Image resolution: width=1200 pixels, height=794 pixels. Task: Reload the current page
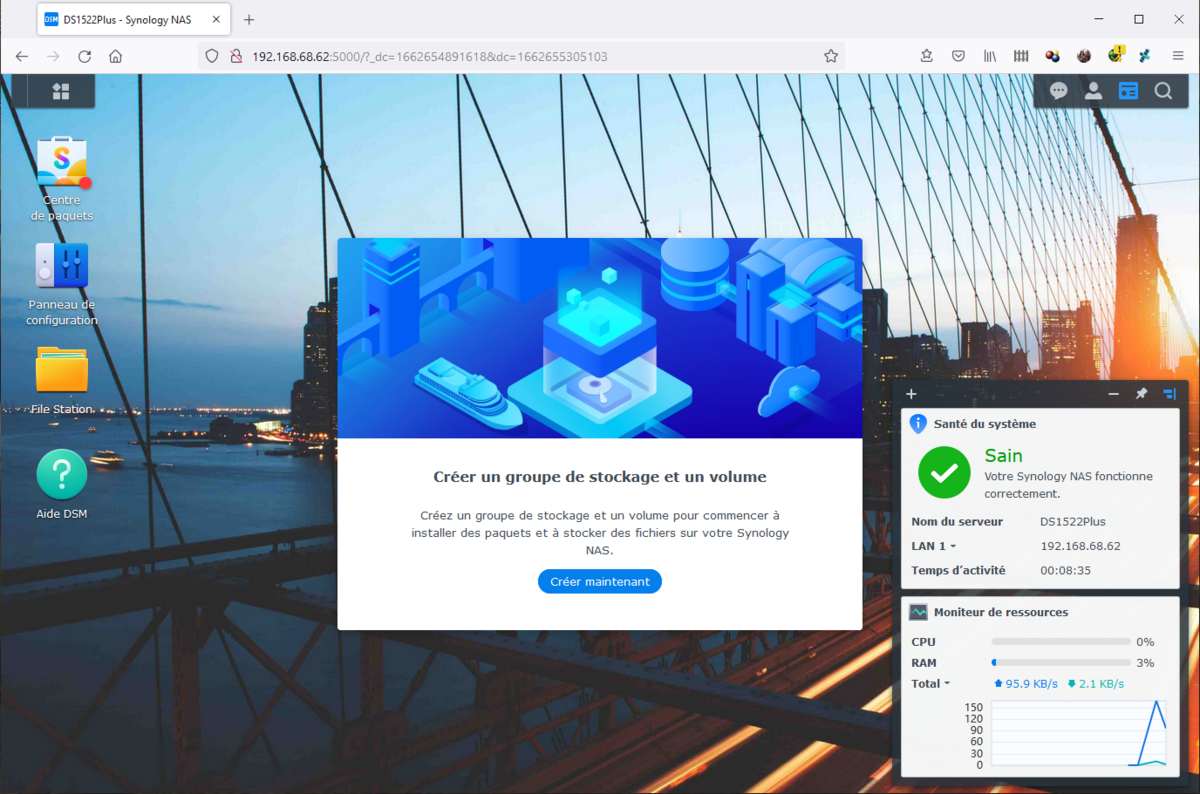(x=85, y=57)
